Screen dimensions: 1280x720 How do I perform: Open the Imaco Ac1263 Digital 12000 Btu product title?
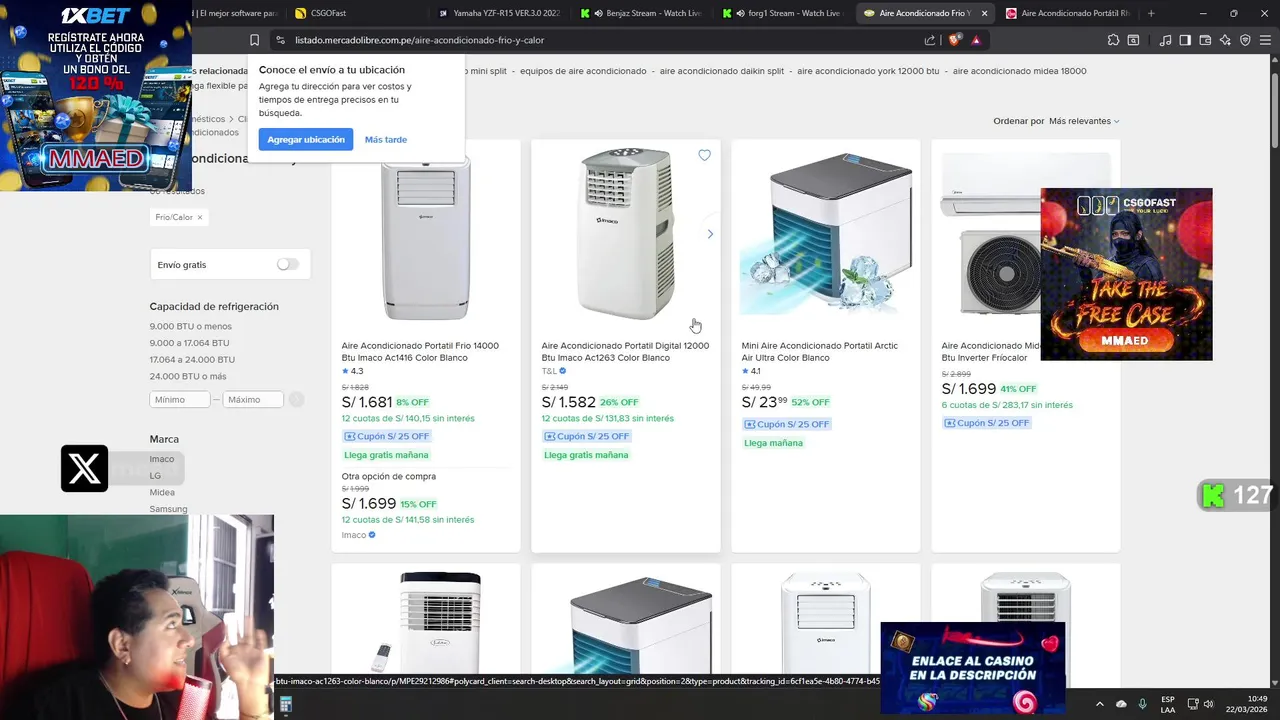pyautogui.click(x=625, y=352)
